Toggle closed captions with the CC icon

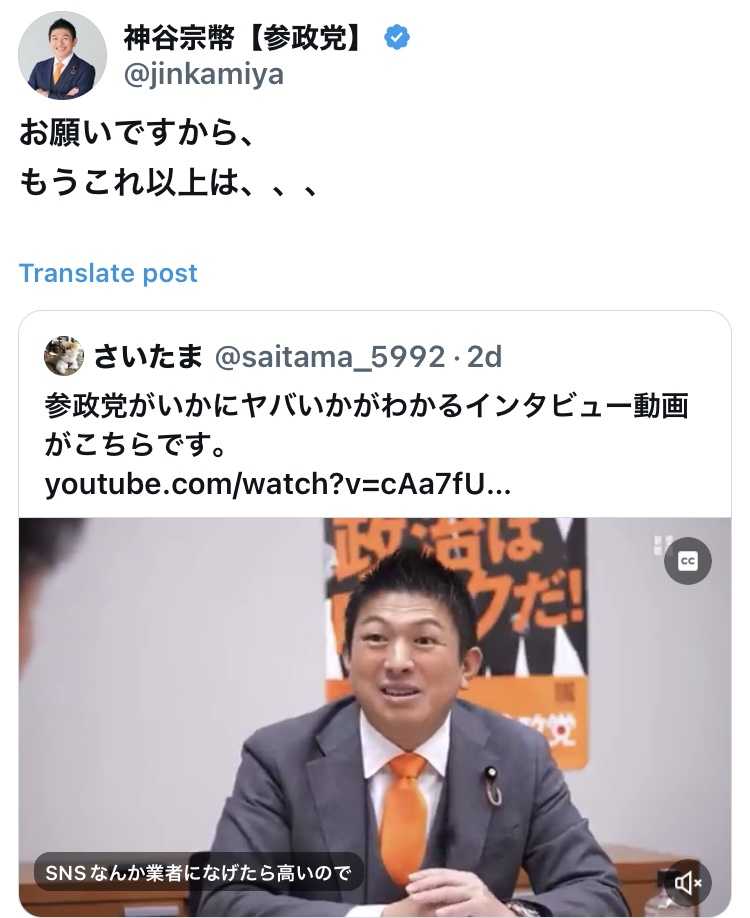687,561
